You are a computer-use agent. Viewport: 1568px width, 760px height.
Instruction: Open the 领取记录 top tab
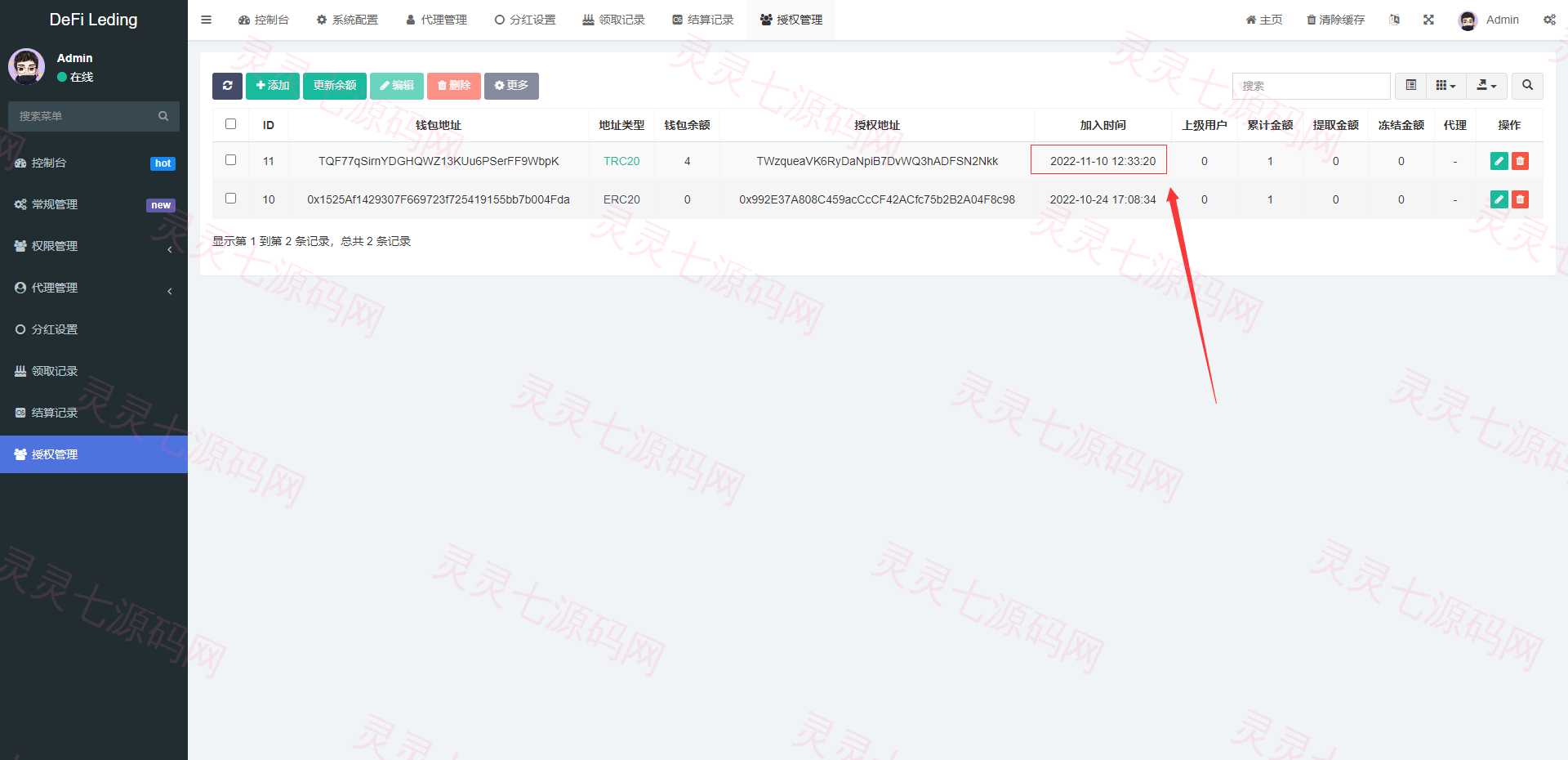(x=614, y=20)
